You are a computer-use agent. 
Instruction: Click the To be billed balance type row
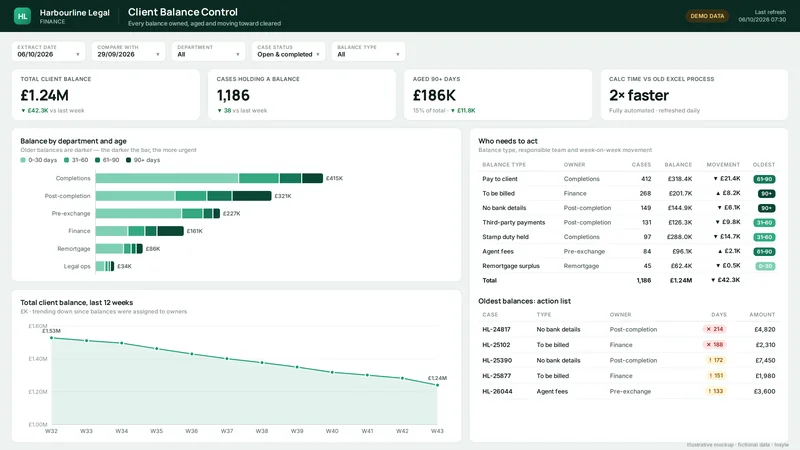point(629,193)
